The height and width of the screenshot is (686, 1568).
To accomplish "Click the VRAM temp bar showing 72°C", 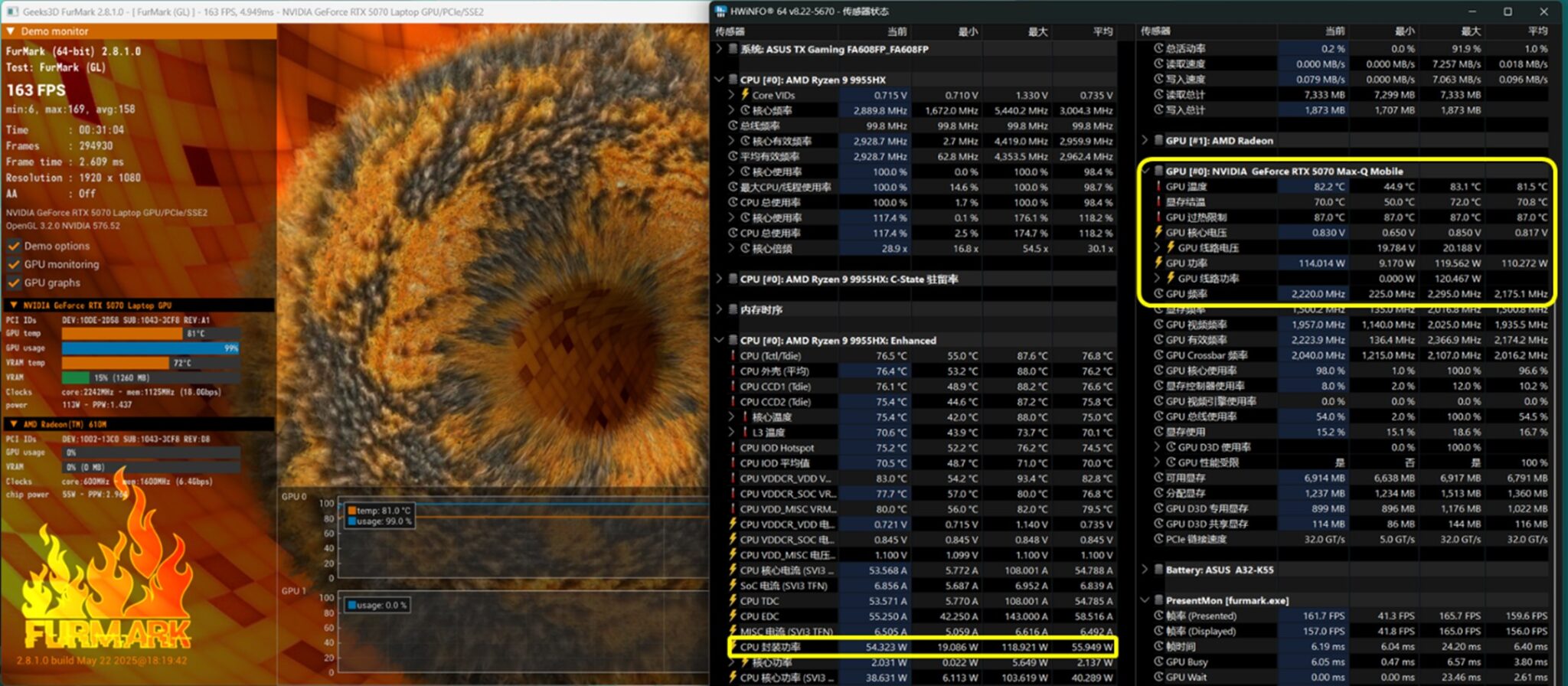I will (151, 363).
